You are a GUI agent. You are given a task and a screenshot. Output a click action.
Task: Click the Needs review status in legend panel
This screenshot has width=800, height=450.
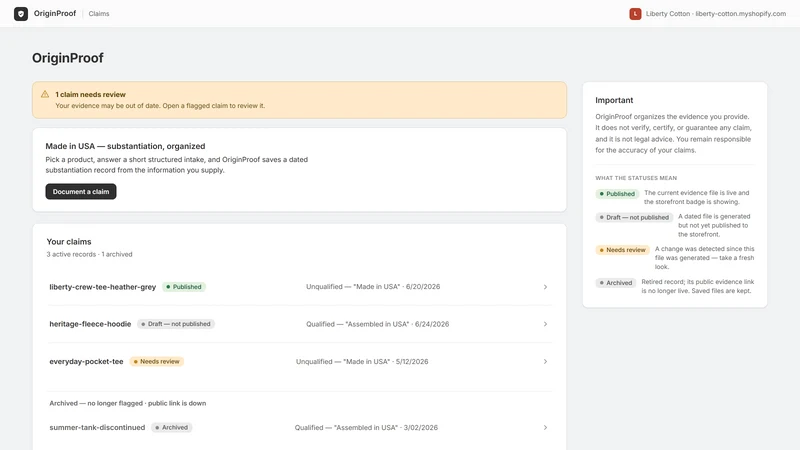point(622,250)
